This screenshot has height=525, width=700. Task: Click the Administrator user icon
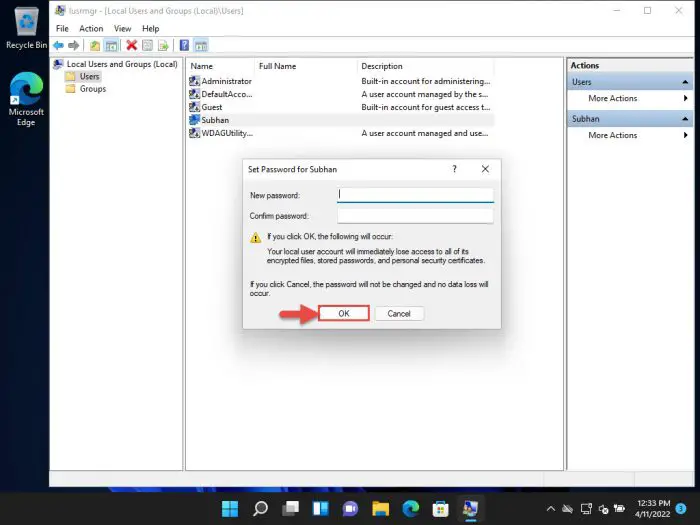(x=194, y=81)
